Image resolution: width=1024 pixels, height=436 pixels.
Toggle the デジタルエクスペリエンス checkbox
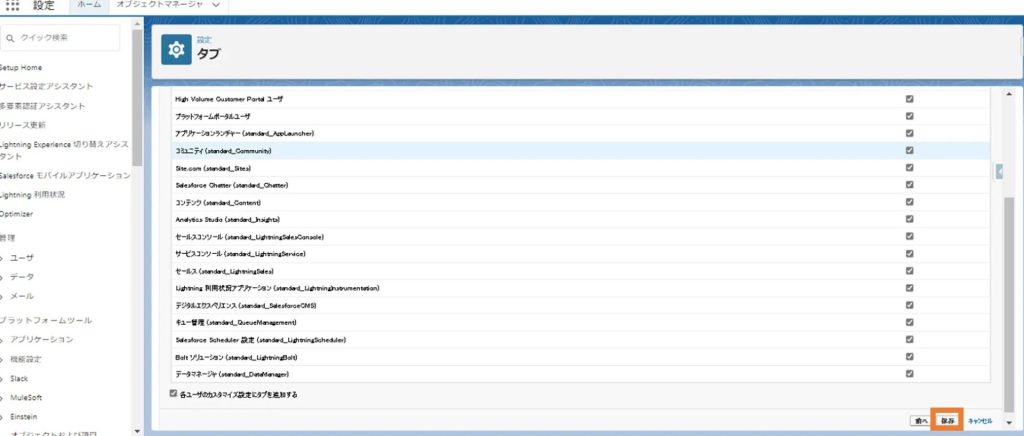(909, 305)
